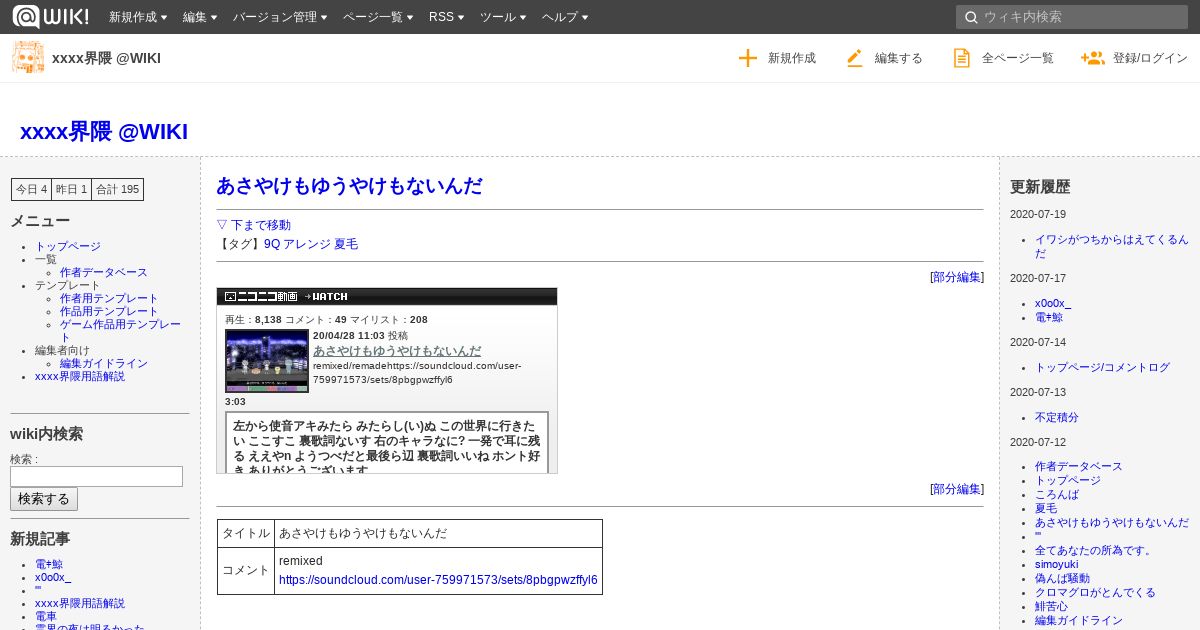Click the user-plus icon for 登録/ログイン
Image resolution: width=1200 pixels, height=630 pixels.
(1092, 58)
